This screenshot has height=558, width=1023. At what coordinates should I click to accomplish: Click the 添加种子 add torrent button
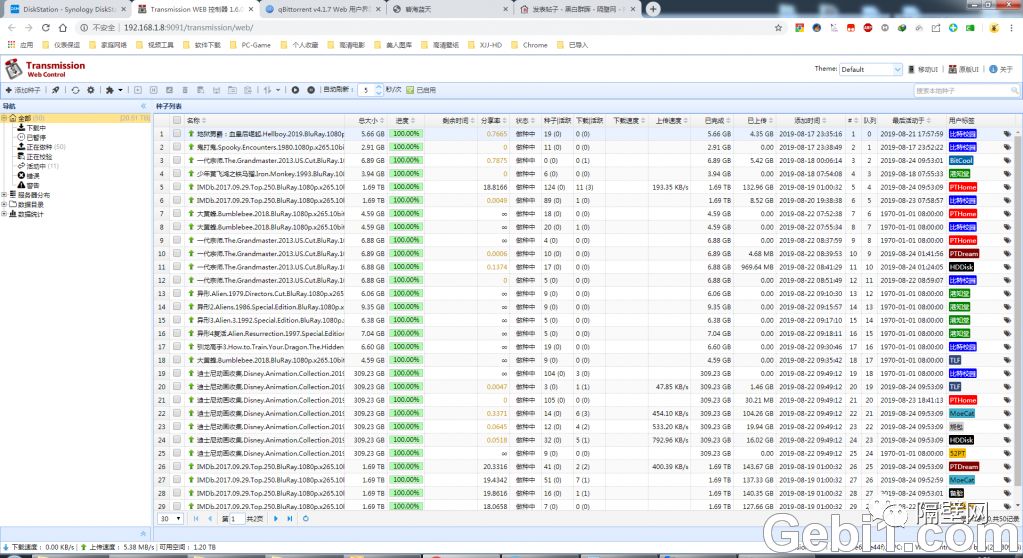(23, 90)
